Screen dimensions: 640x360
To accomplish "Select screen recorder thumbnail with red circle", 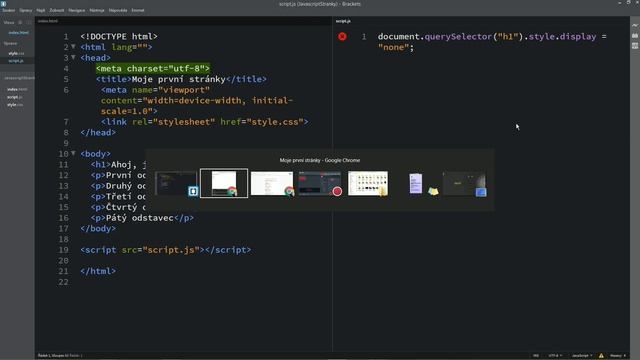I will coord(320,183).
